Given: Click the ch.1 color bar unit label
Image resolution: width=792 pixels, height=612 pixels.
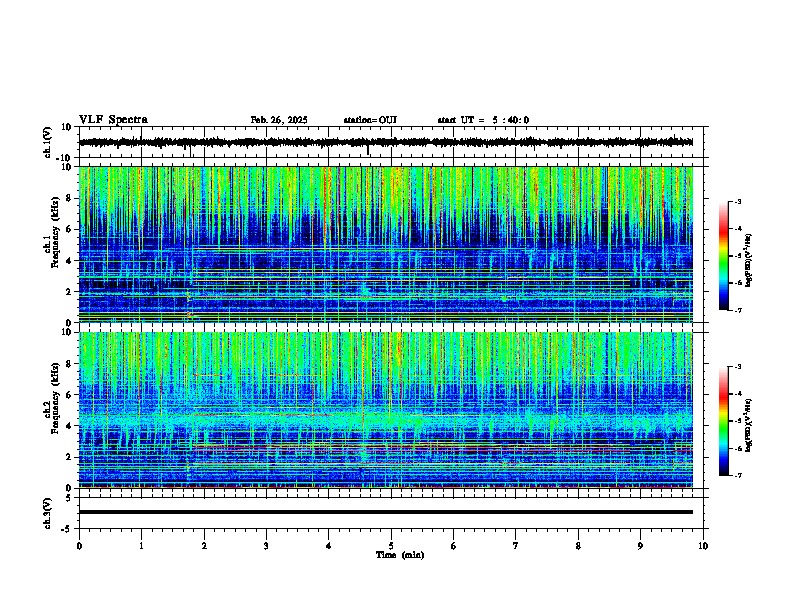Looking at the screenshot, I should pos(749,260).
